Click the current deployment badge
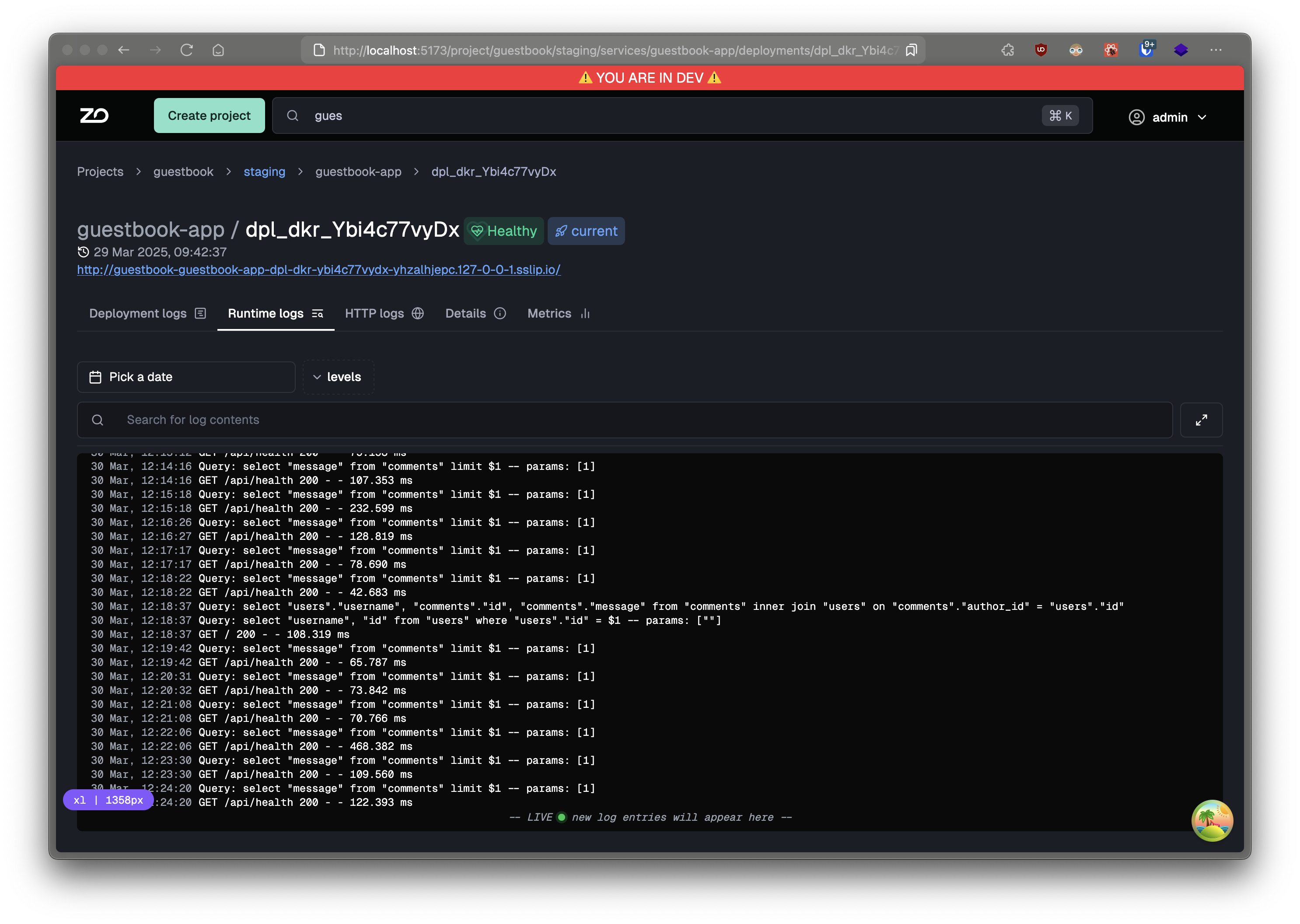1300x924 pixels. click(585, 231)
